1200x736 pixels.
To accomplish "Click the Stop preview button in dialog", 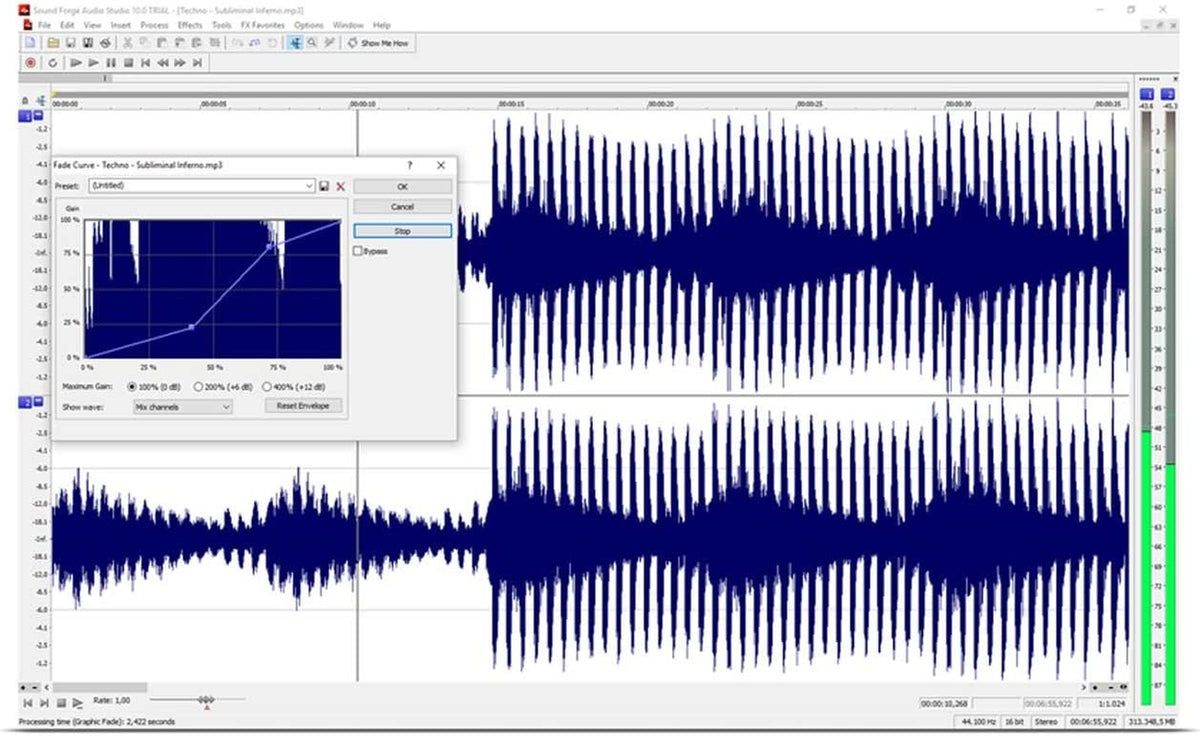I will tap(402, 231).
